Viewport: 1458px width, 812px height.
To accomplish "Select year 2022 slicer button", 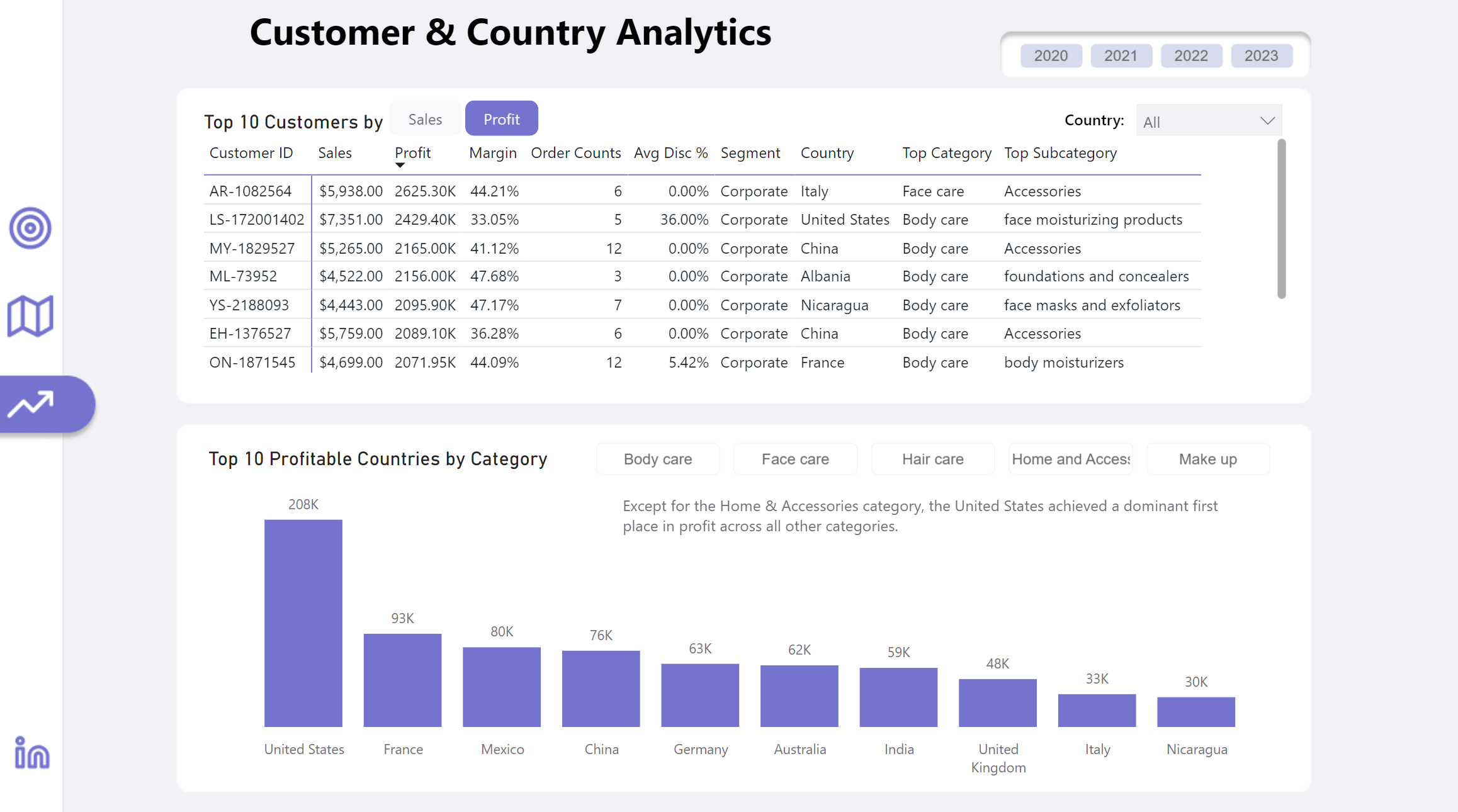I will 1190,56.
